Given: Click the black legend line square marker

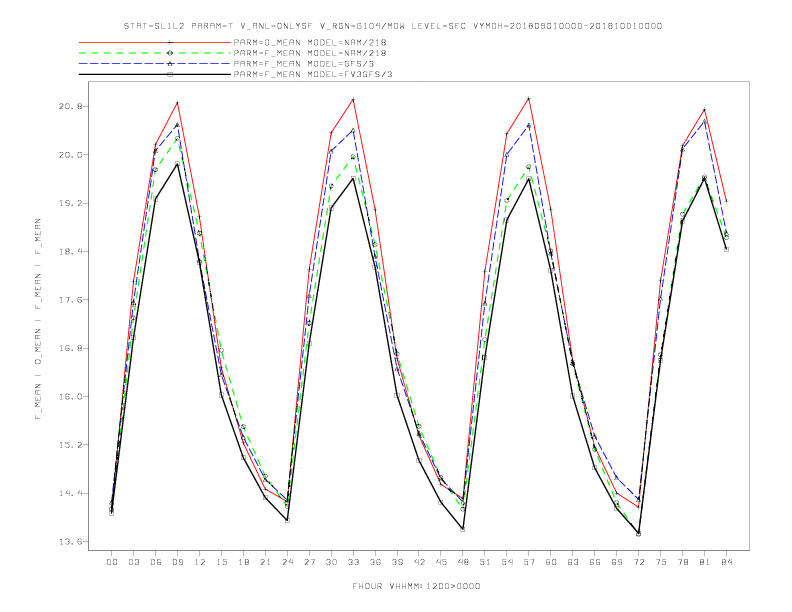Looking at the screenshot, I should (x=170, y=75).
